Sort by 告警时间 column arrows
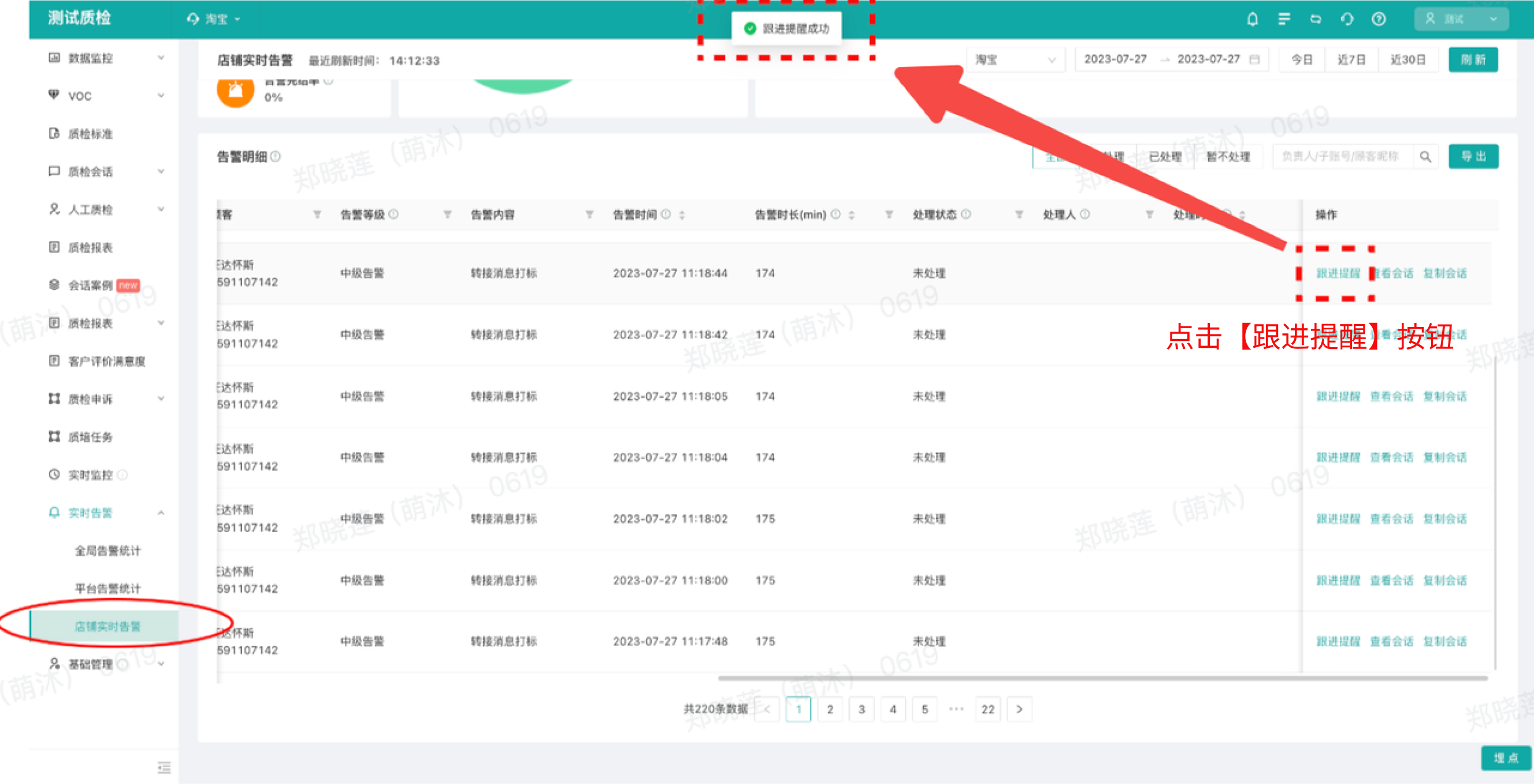This screenshot has width=1534, height=784. click(682, 214)
